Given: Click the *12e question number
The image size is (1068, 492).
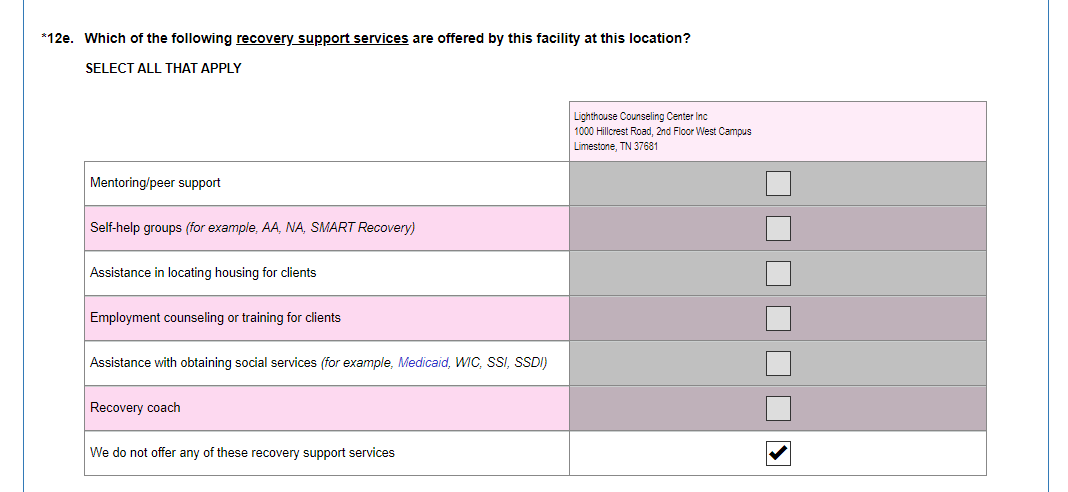Looking at the screenshot, I should pyautogui.click(x=57, y=39).
